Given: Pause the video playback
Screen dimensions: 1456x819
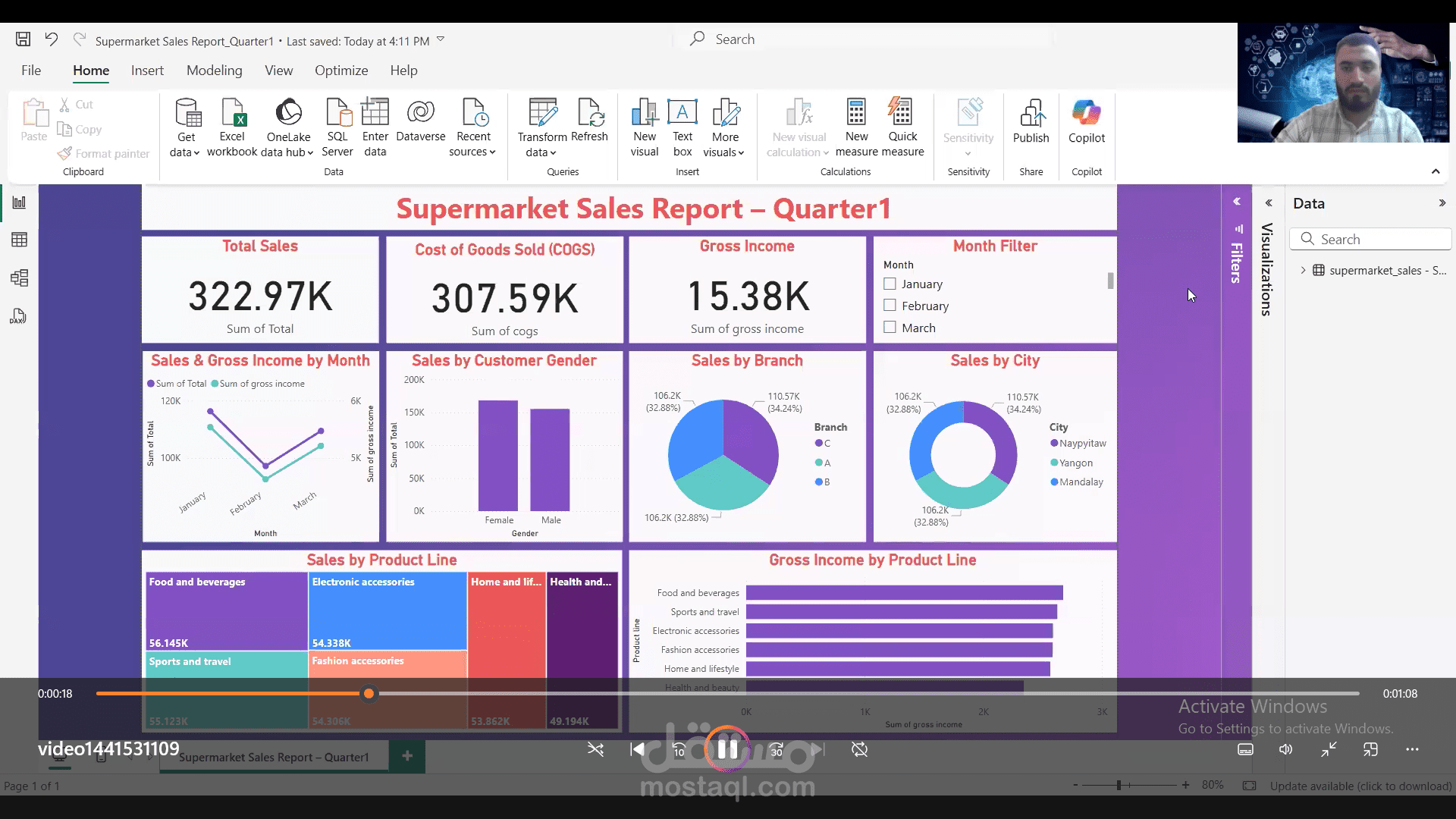Looking at the screenshot, I should (727, 749).
